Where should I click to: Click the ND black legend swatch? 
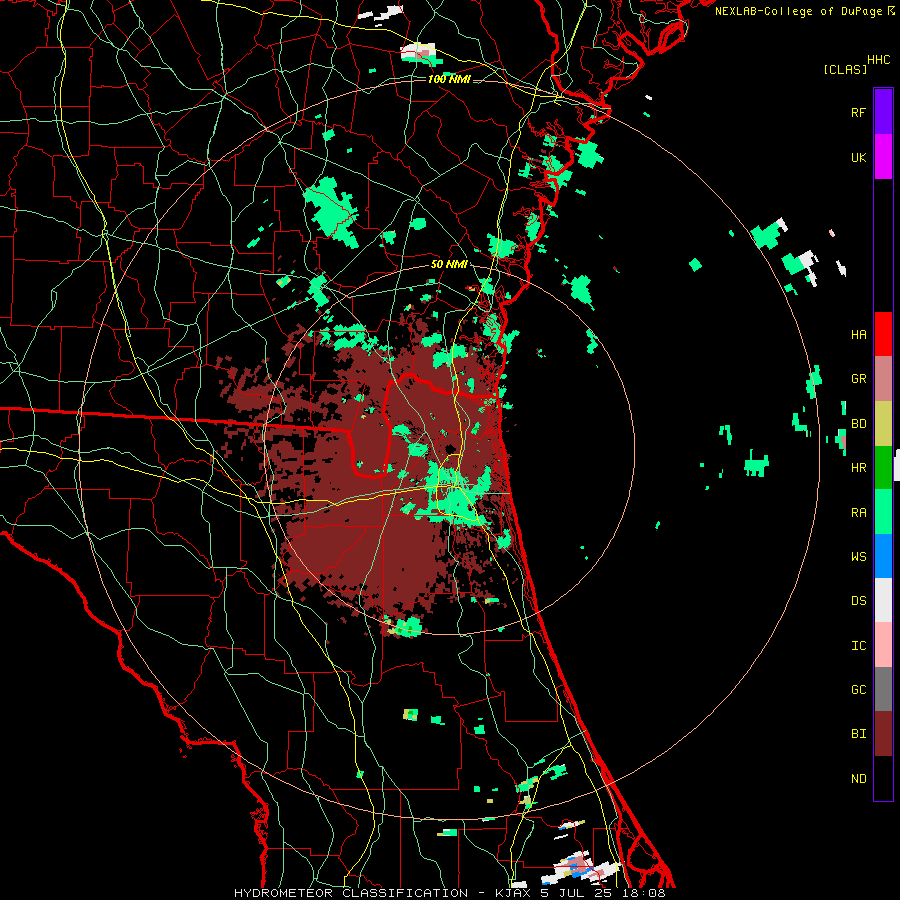(x=883, y=778)
